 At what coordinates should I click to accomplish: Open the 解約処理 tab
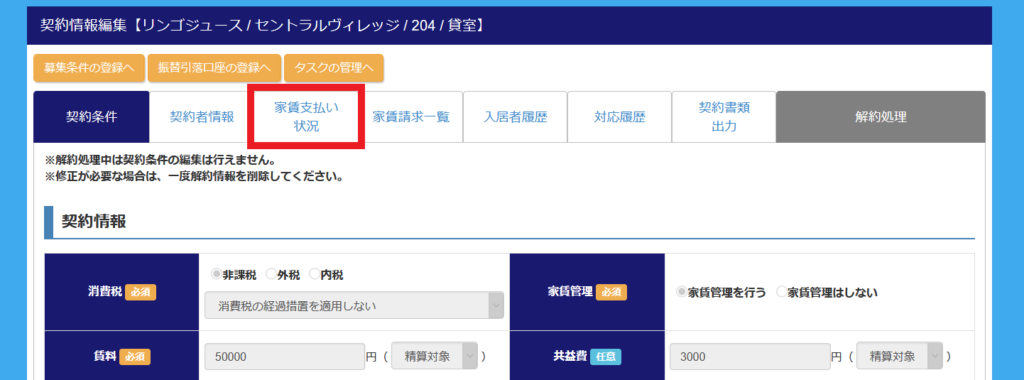point(880,117)
